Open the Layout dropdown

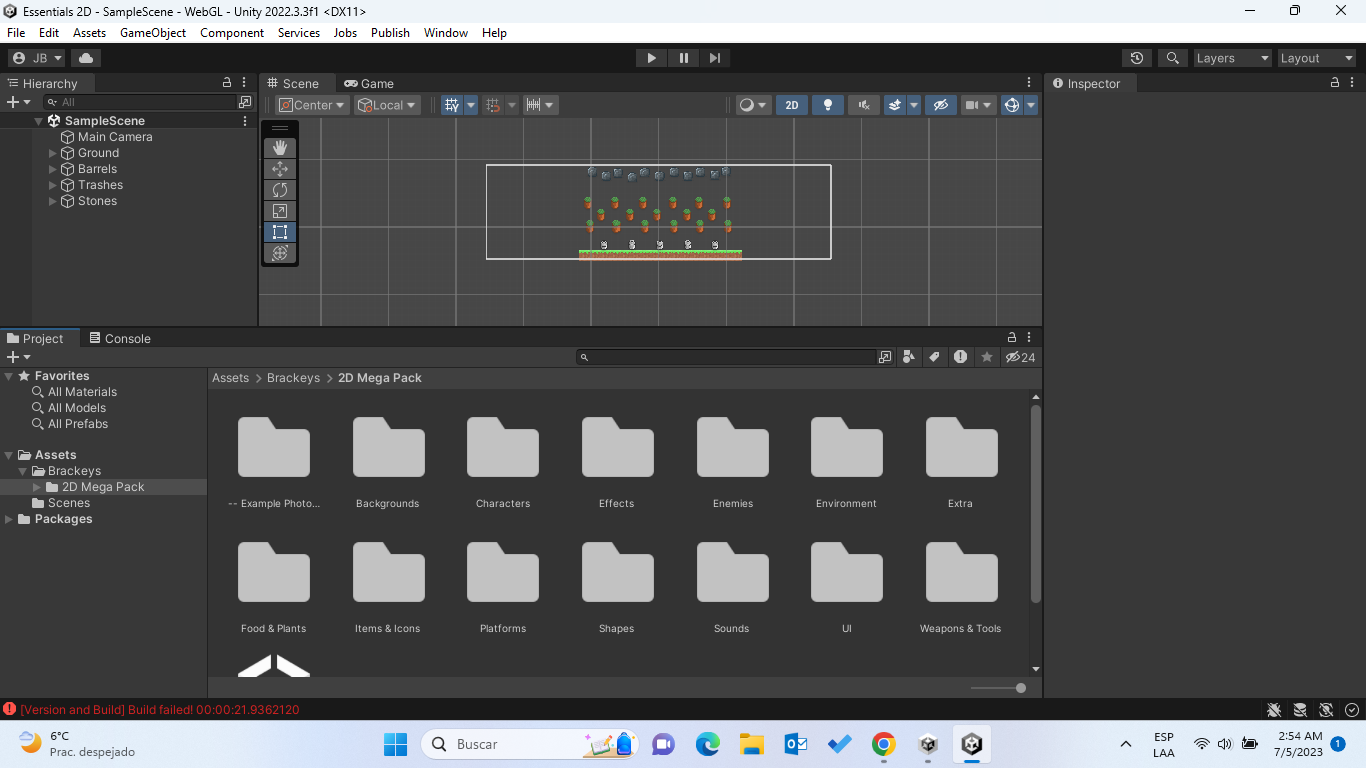pos(1316,57)
